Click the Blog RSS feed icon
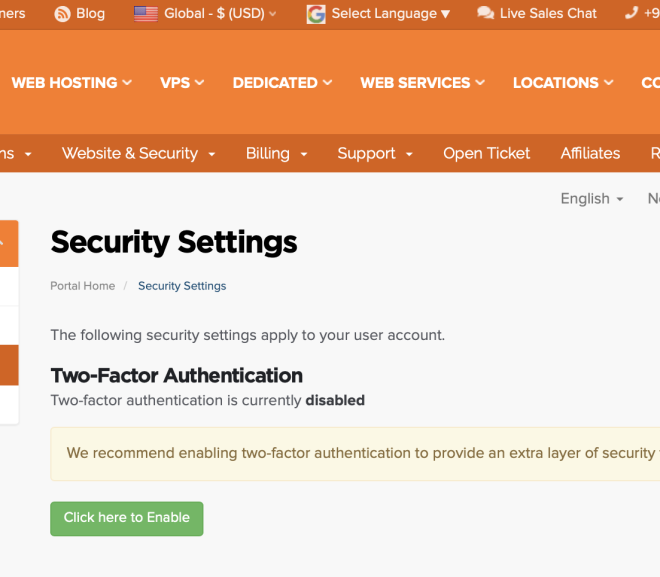Viewport: 660px width, 577px height. click(x=62, y=14)
